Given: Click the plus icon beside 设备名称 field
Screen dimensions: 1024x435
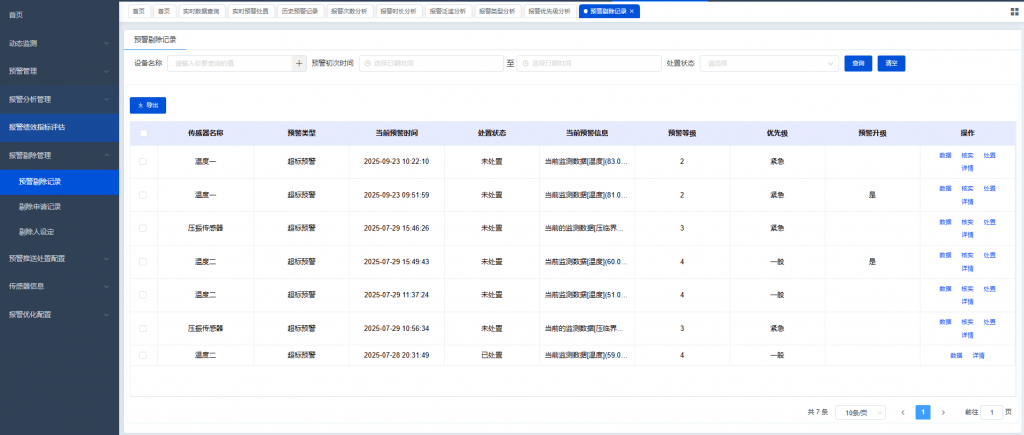Looking at the screenshot, I should tap(299, 63).
